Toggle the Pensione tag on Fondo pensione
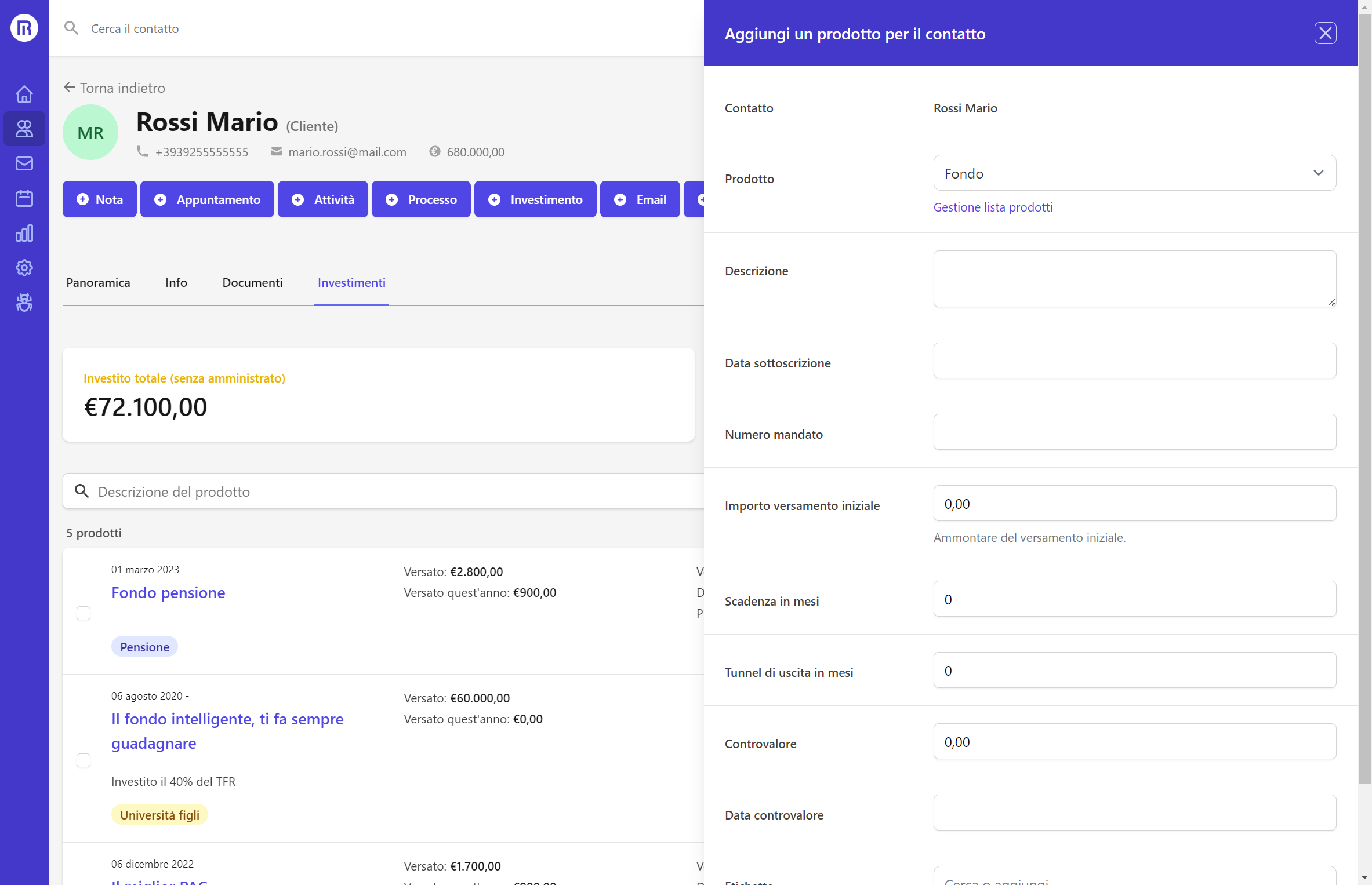 click(x=144, y=646)
